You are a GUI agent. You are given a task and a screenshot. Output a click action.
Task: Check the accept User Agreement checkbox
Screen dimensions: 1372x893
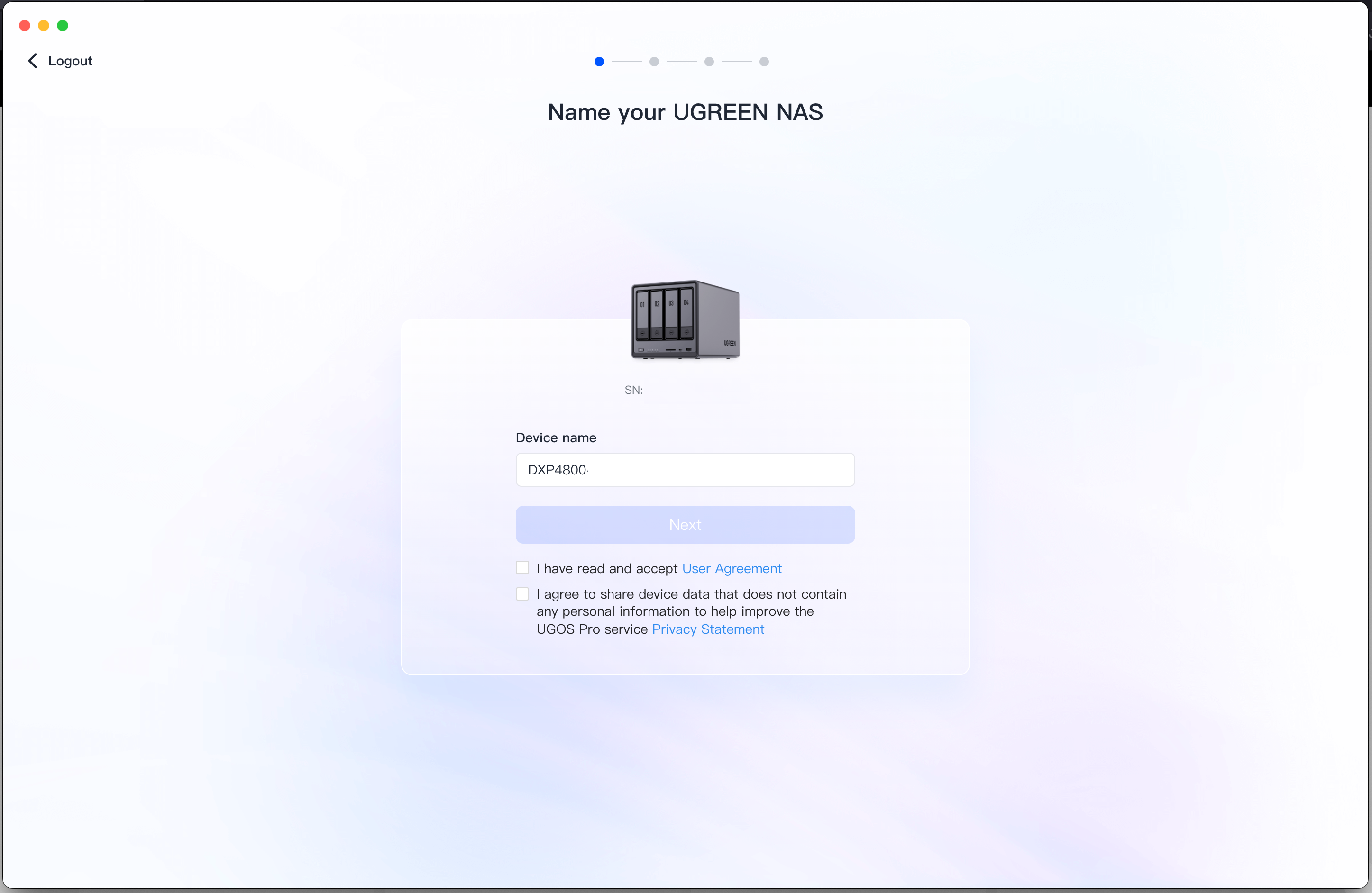pos(522,567)
